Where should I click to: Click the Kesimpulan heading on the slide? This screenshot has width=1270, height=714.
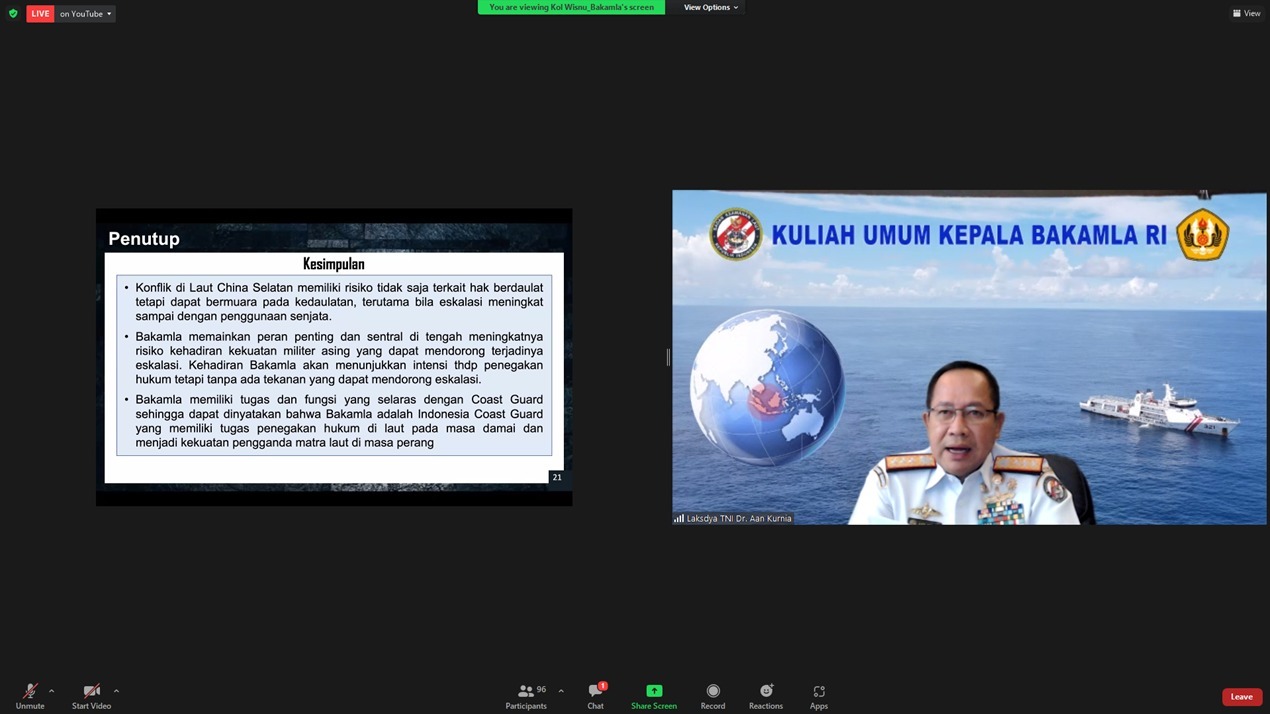(334, 264)
